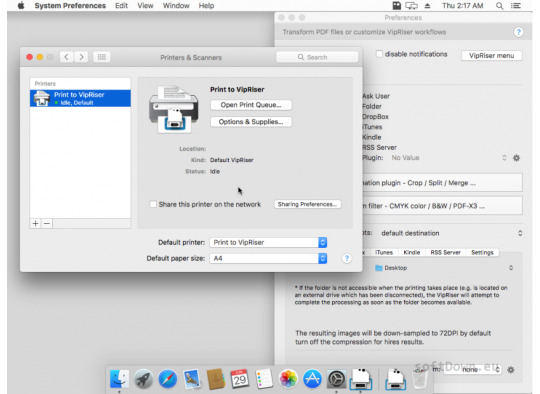
Task: Open System Preferences menu
Action: tap(70, 6)
